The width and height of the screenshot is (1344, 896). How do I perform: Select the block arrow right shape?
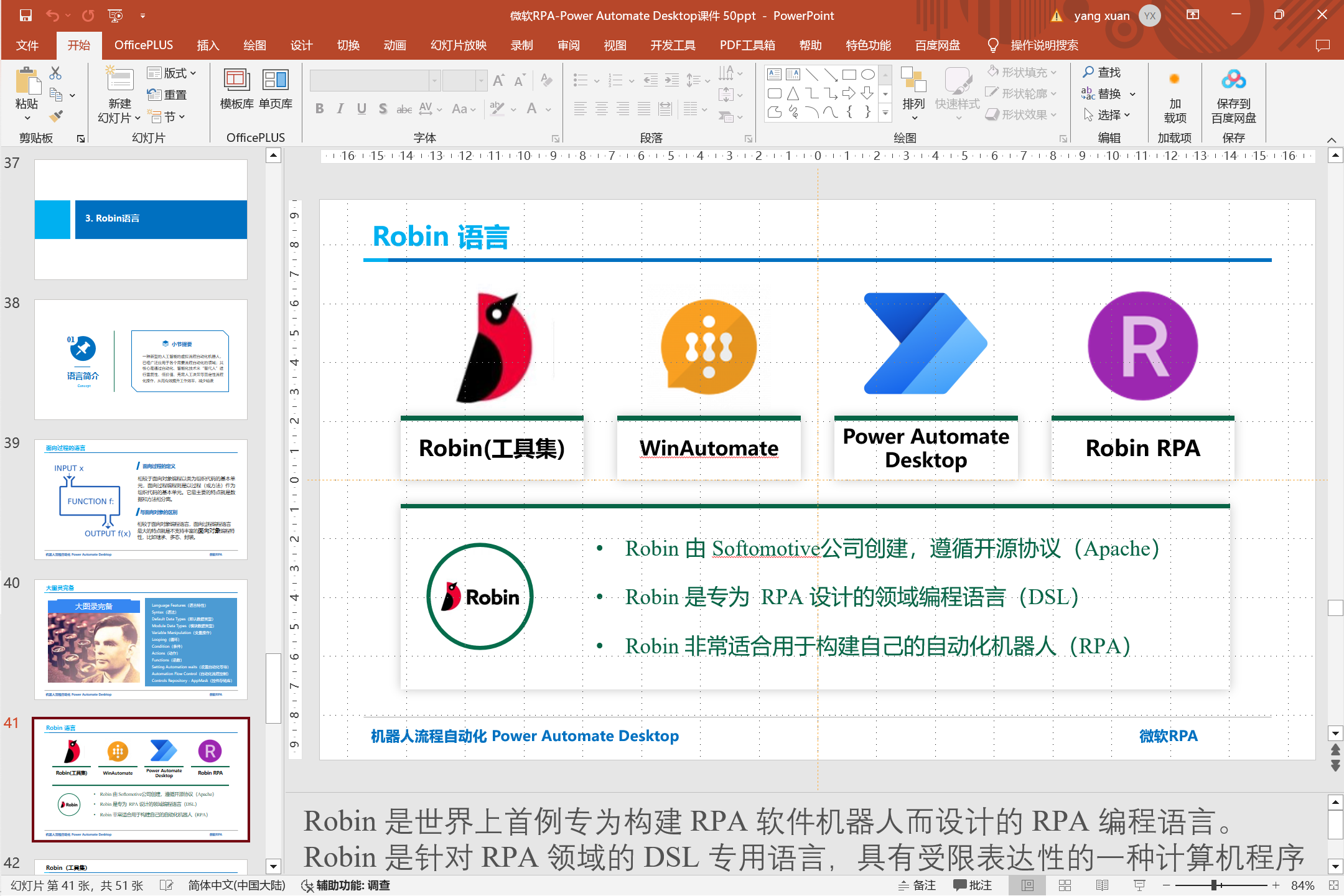point(849,93)
